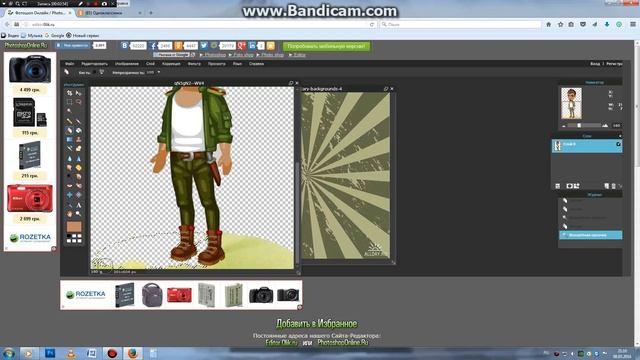Open PhotoshopOnline.Ru link at page bottom
The height and width of the screenshot is (360, 640).
(x=342, y=342)
